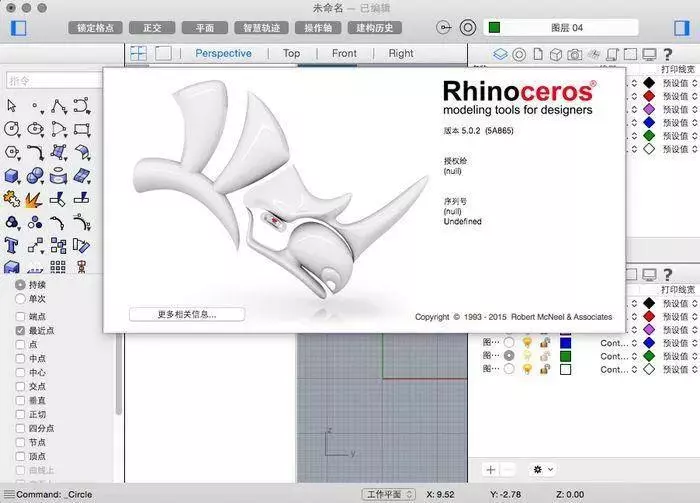The image size is (700, 503).
Task: Select the text object T tool
Action: (x=12, y=245)
